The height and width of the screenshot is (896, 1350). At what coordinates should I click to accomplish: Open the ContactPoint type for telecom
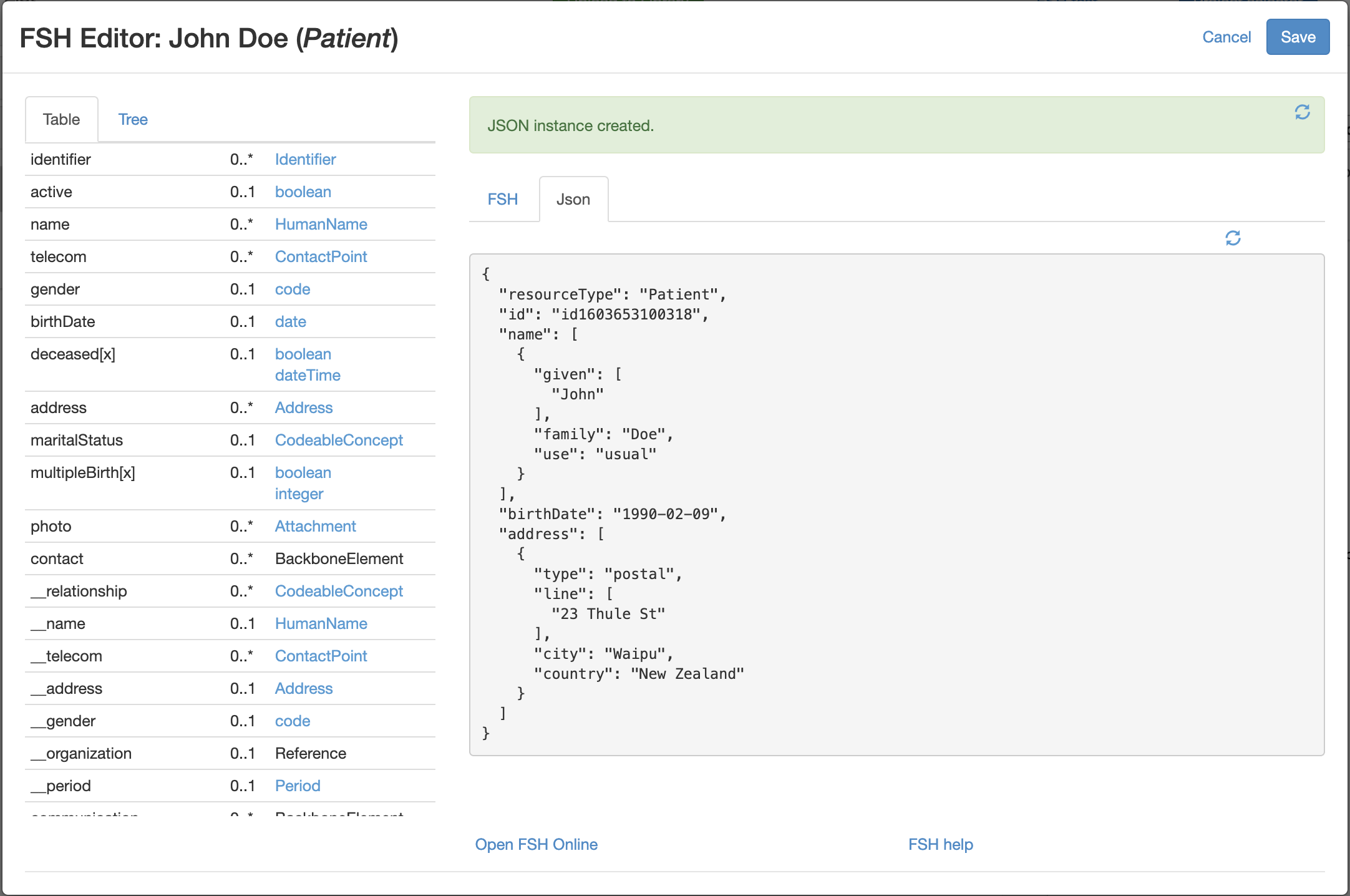click(x=321, y=256)
